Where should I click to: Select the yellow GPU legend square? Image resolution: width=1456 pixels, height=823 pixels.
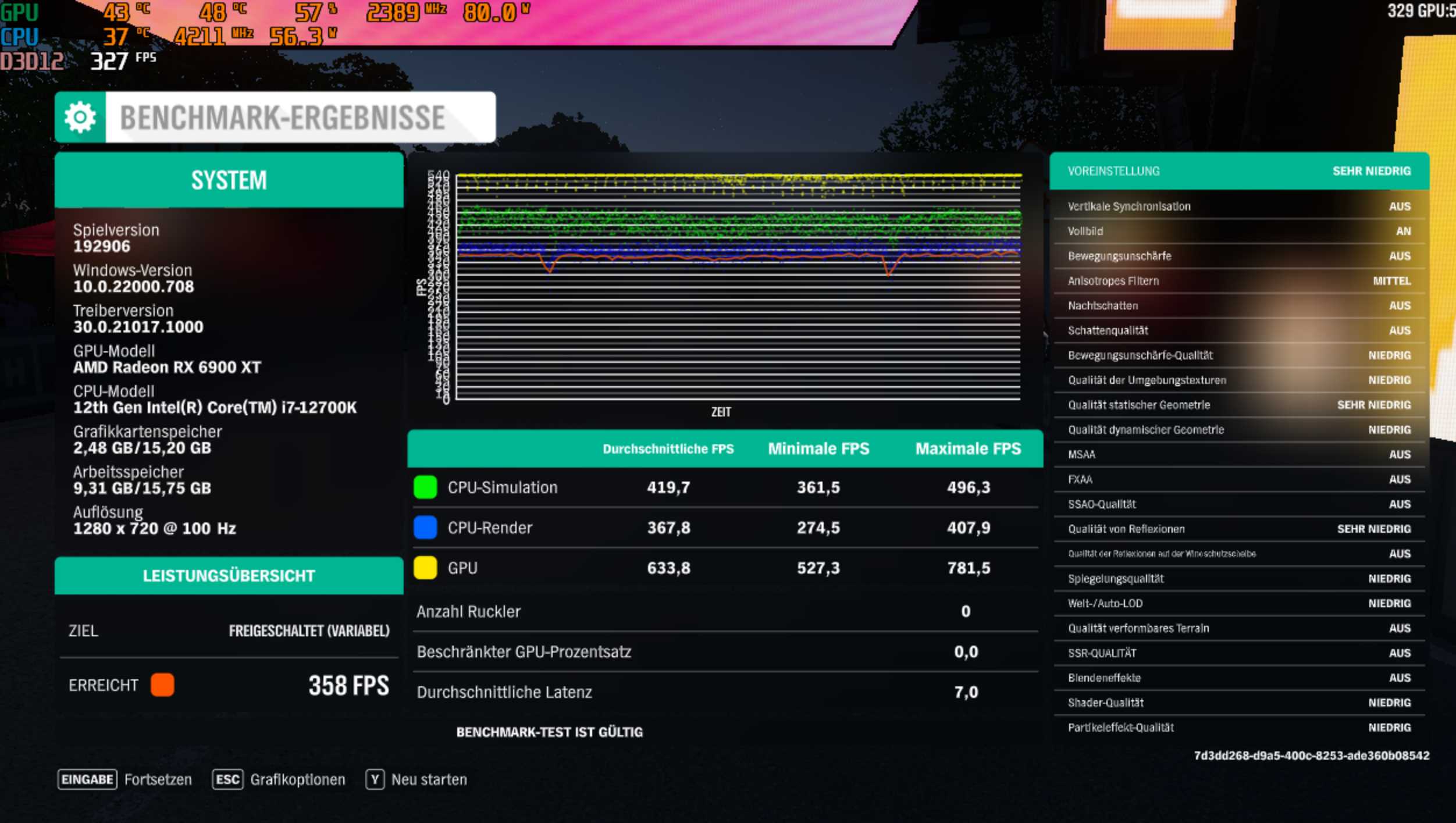point(424,568)
